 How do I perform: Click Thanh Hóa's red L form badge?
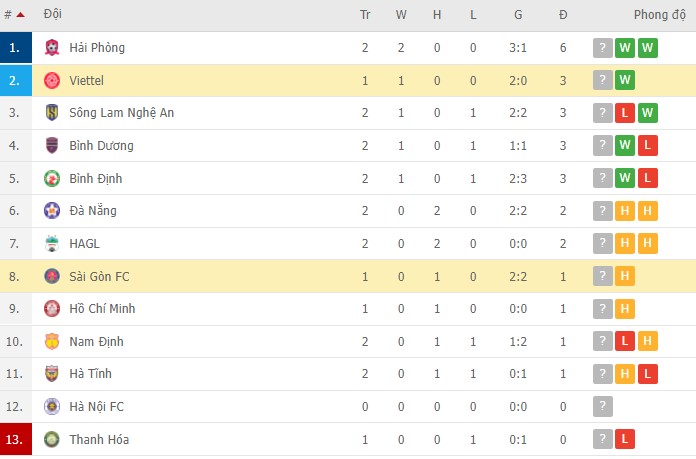(x=625, y=440)
